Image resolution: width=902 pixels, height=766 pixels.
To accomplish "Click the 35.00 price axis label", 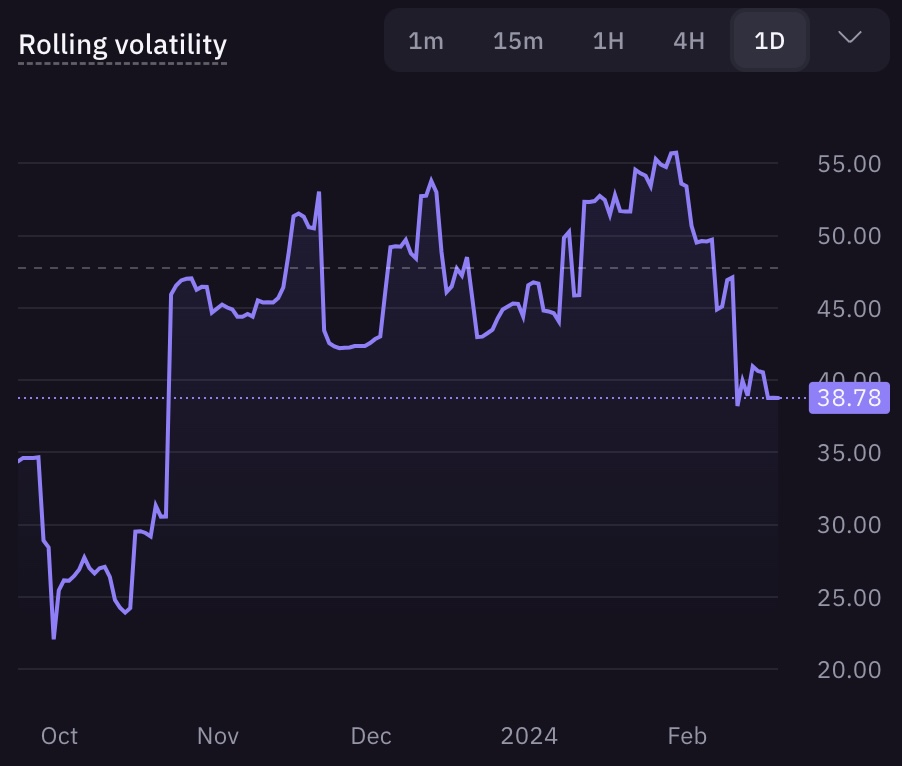I will tap(849, 453).
